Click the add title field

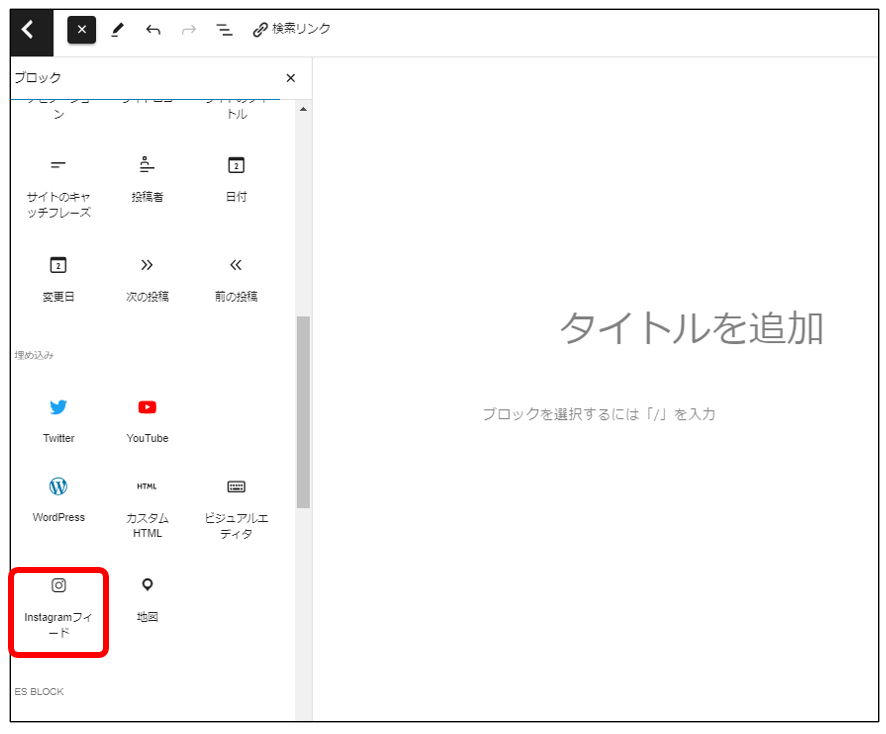[690, 328]
